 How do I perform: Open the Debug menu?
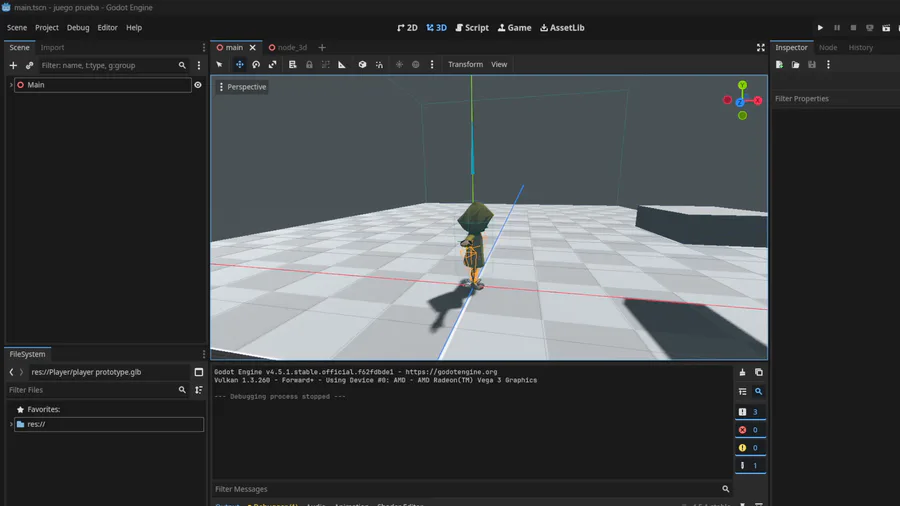(x=77, y=28)
